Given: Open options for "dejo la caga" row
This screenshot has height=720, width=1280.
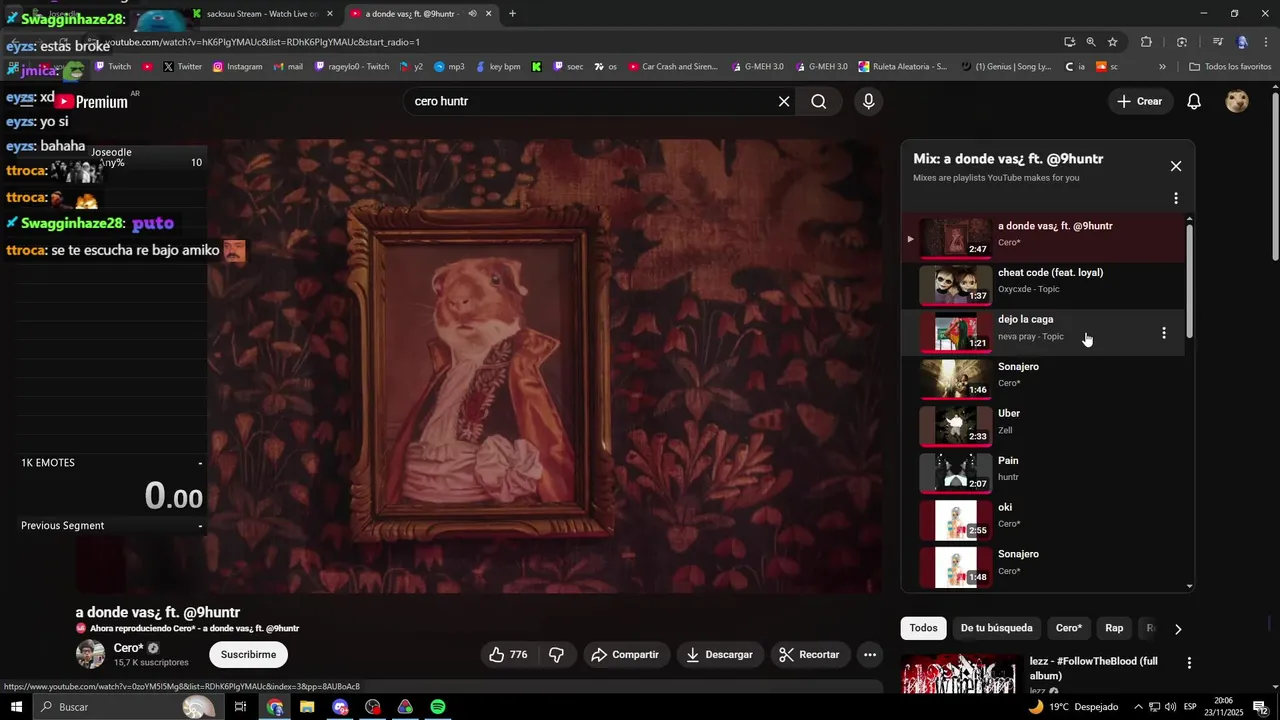Looking at the screenshot, I should click(x=1163, y=333).
